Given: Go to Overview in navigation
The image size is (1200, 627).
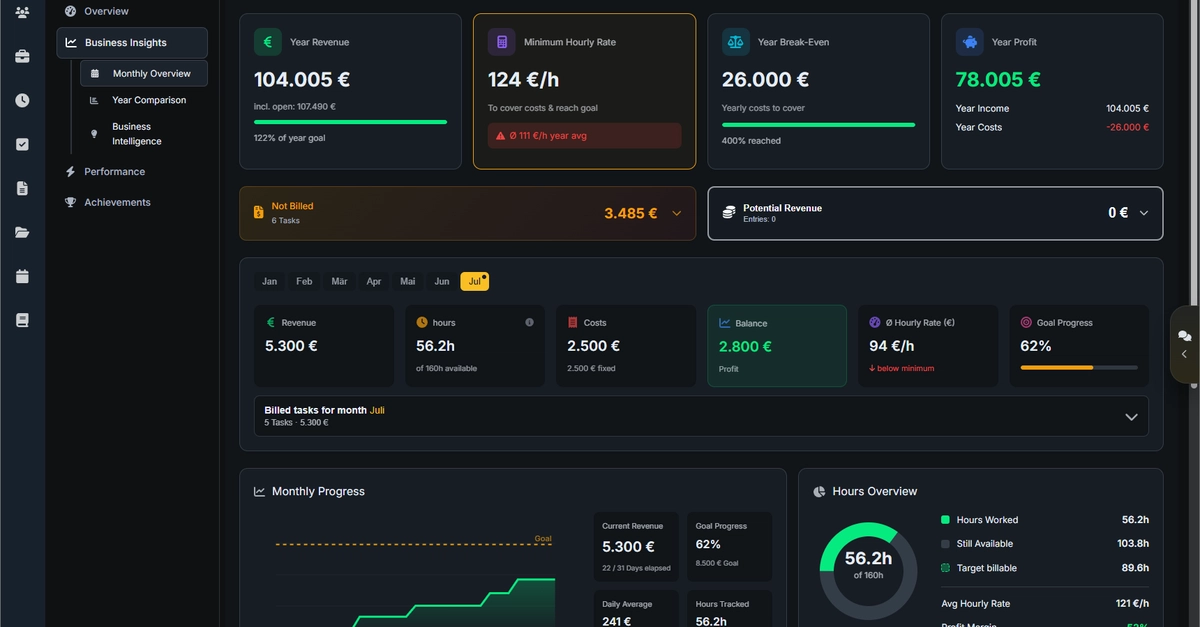Looking at the screenshot, I should pyautogui.click(x=106, y=11).
